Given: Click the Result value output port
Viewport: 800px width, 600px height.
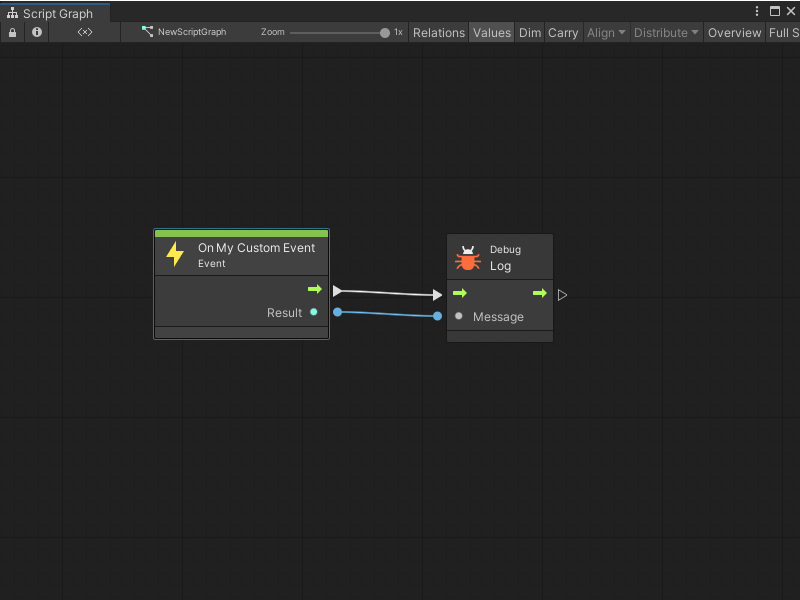Looking at the screenshot, I should tap(314, 312).
